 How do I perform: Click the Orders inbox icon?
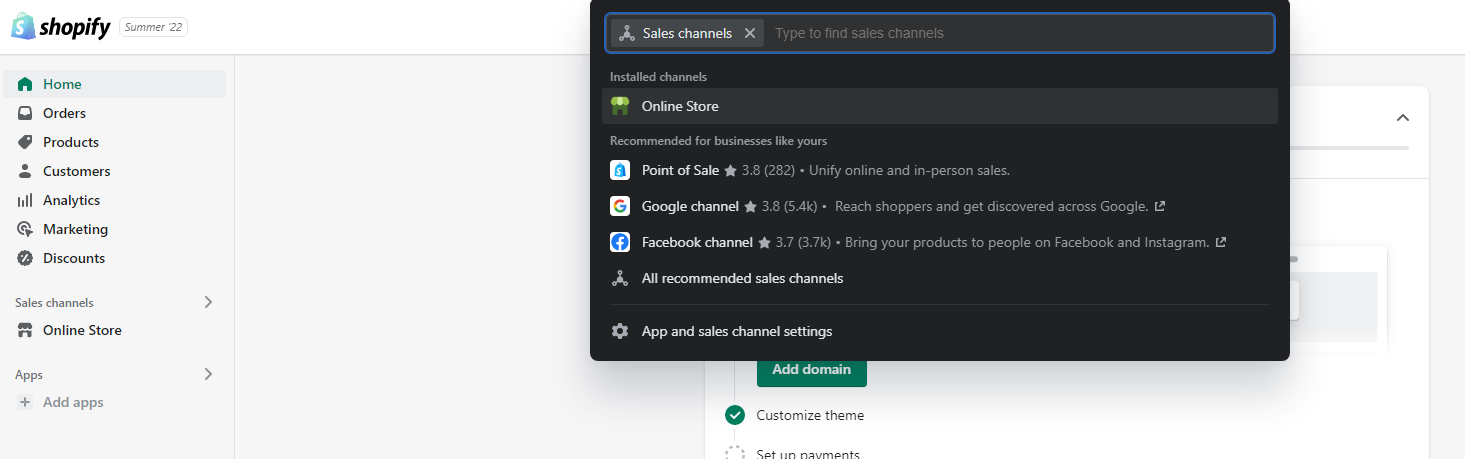[25, 113]
